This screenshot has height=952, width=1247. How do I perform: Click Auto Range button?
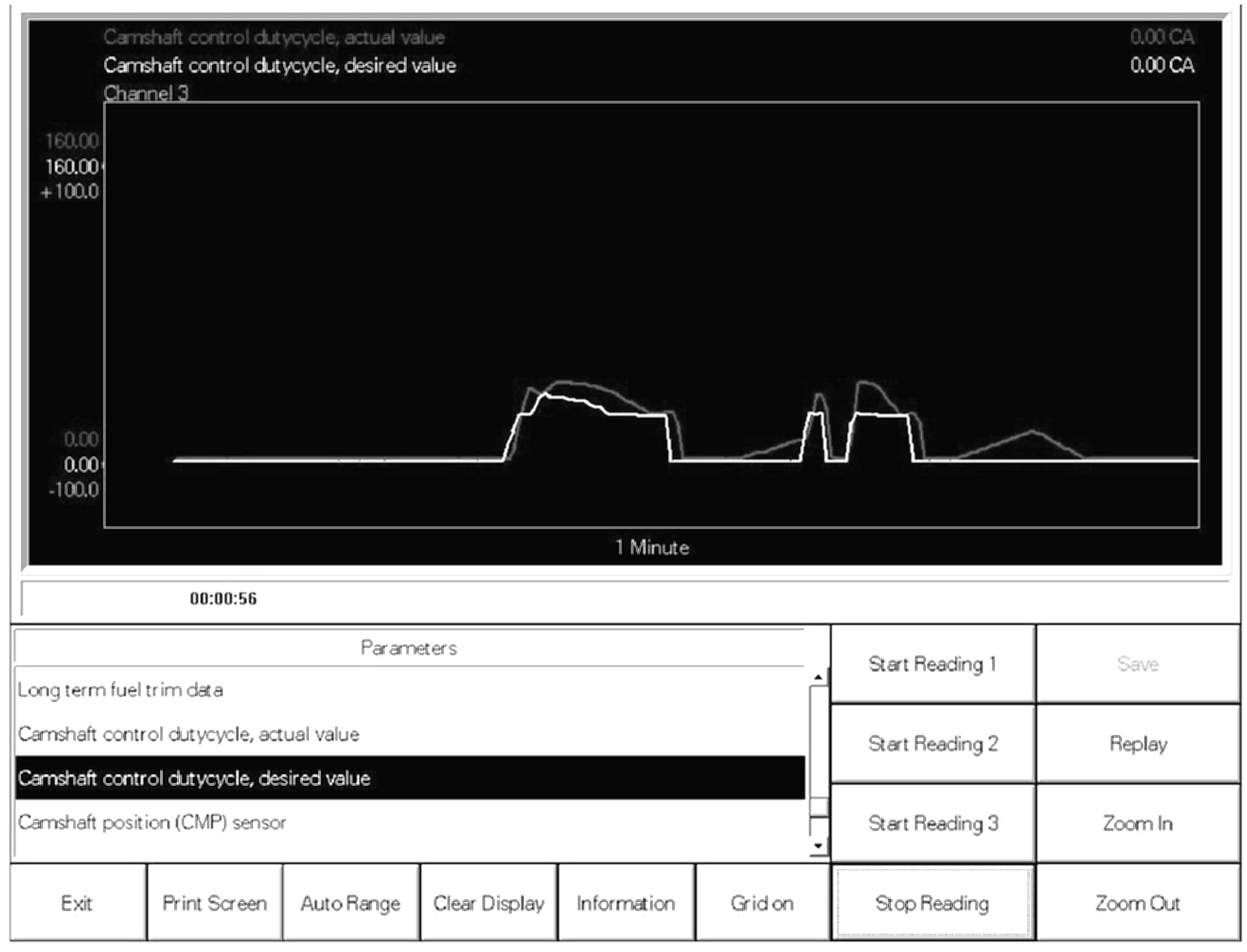pyautogui.click(x=351, y=903)
